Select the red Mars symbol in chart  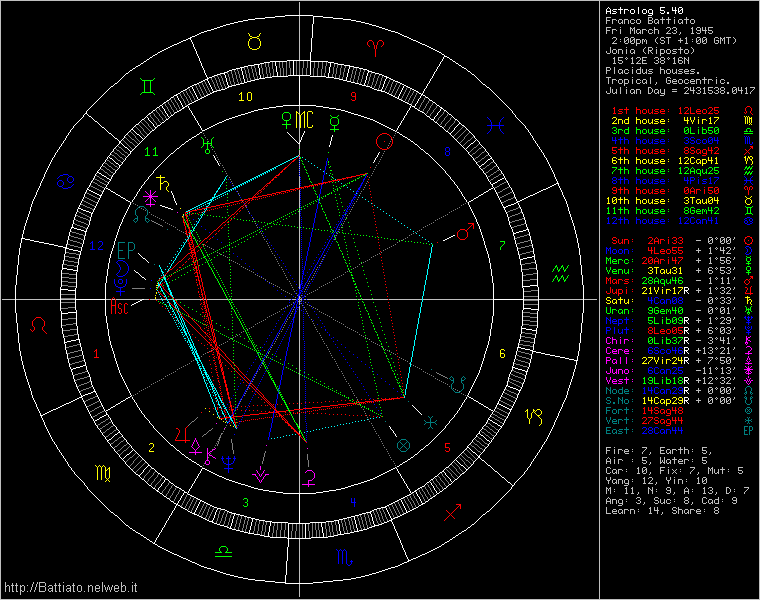click(463, 234)
